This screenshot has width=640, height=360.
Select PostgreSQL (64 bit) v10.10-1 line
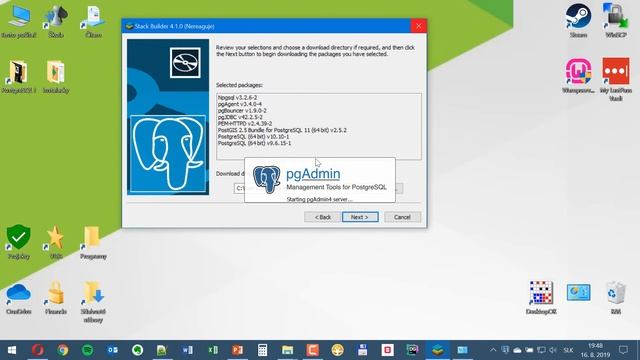click(253, 137)
